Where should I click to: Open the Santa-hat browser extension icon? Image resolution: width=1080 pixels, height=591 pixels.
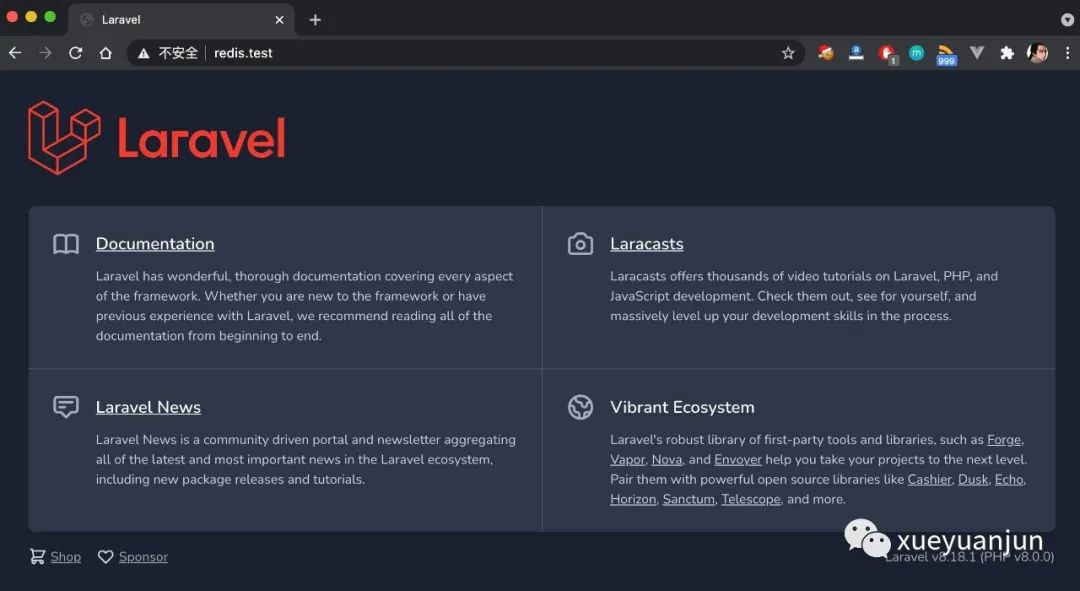[825, 52]
